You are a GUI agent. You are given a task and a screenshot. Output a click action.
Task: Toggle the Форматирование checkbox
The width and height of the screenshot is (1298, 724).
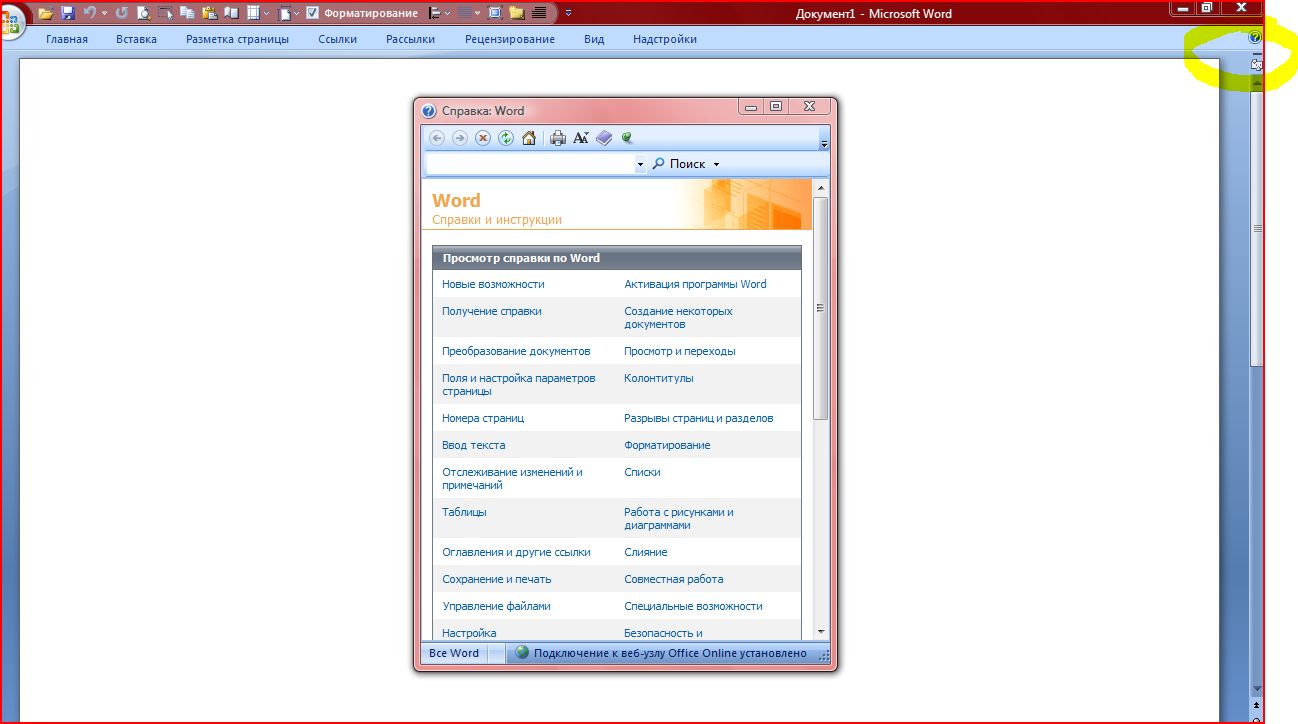point(313,13)
